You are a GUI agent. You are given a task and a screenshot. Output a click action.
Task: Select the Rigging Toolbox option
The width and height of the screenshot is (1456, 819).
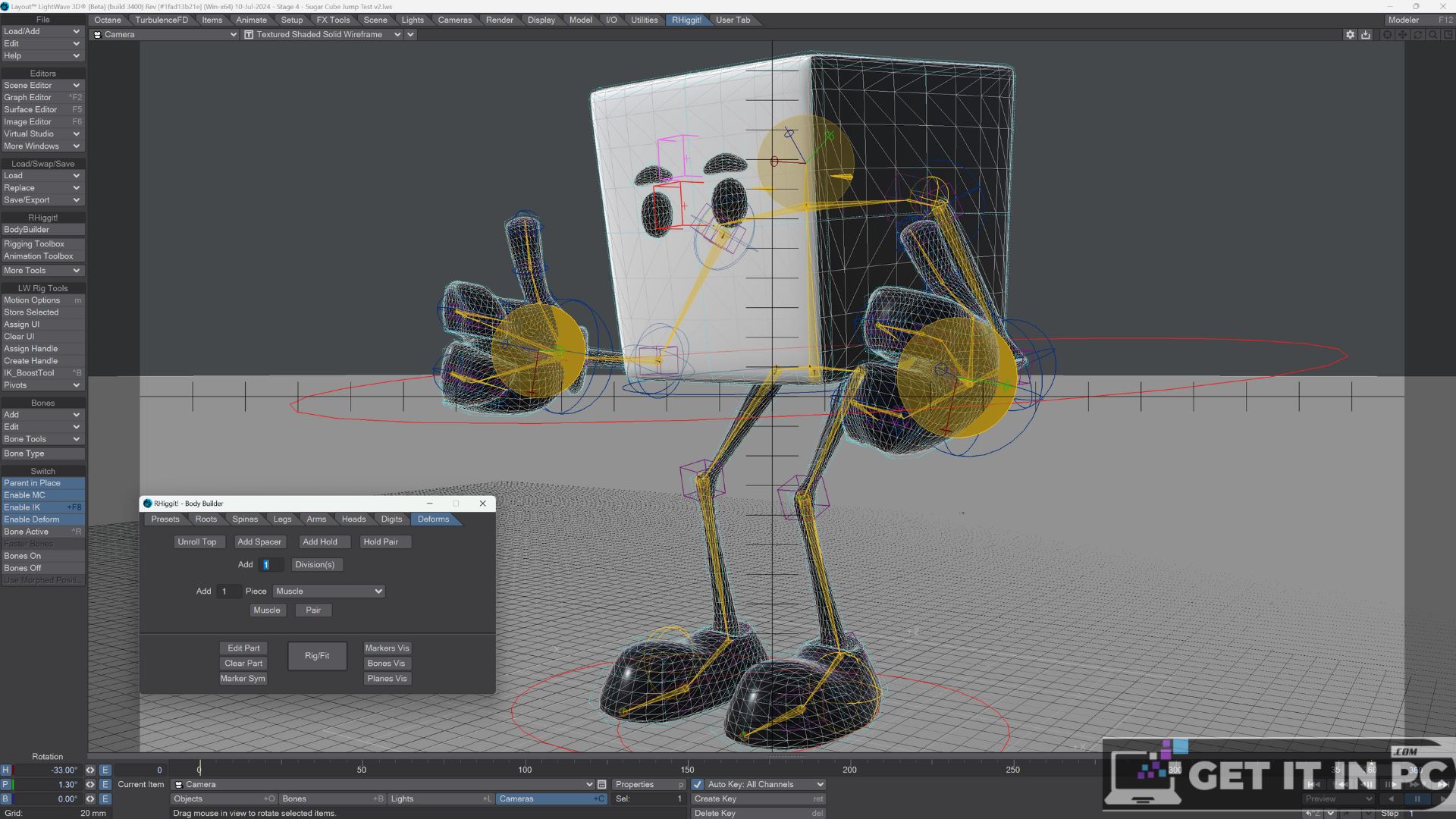pos(33,243)
